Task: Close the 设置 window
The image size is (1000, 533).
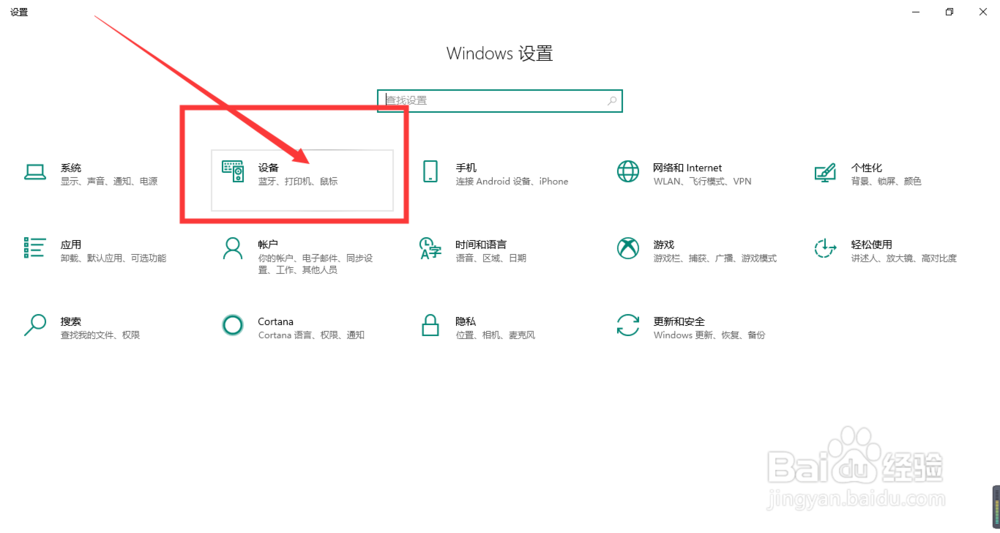Action: tap(983, 12)
